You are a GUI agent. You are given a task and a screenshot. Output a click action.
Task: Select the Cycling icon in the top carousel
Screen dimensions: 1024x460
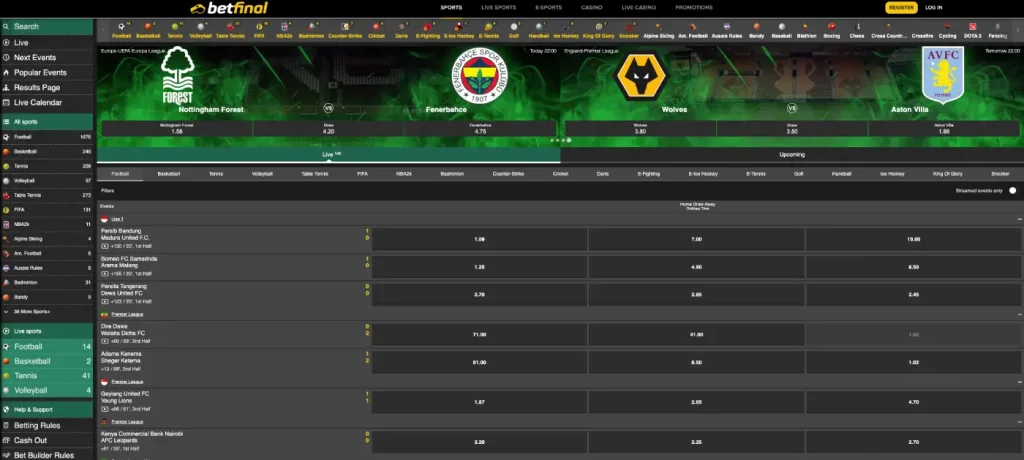click(x=947, y=31)
